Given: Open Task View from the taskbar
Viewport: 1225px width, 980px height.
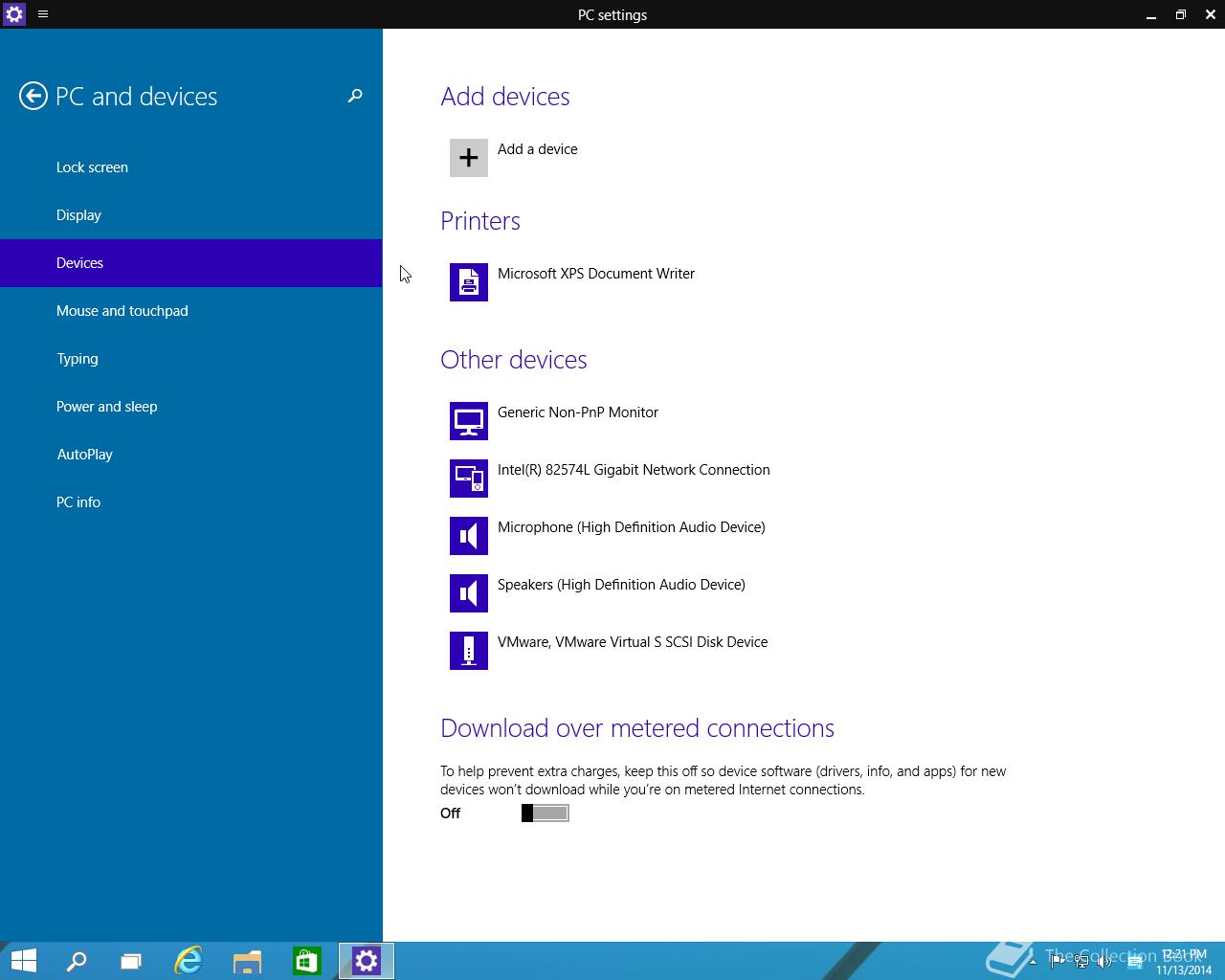Looking at the screenshot, I should (131, 961).
